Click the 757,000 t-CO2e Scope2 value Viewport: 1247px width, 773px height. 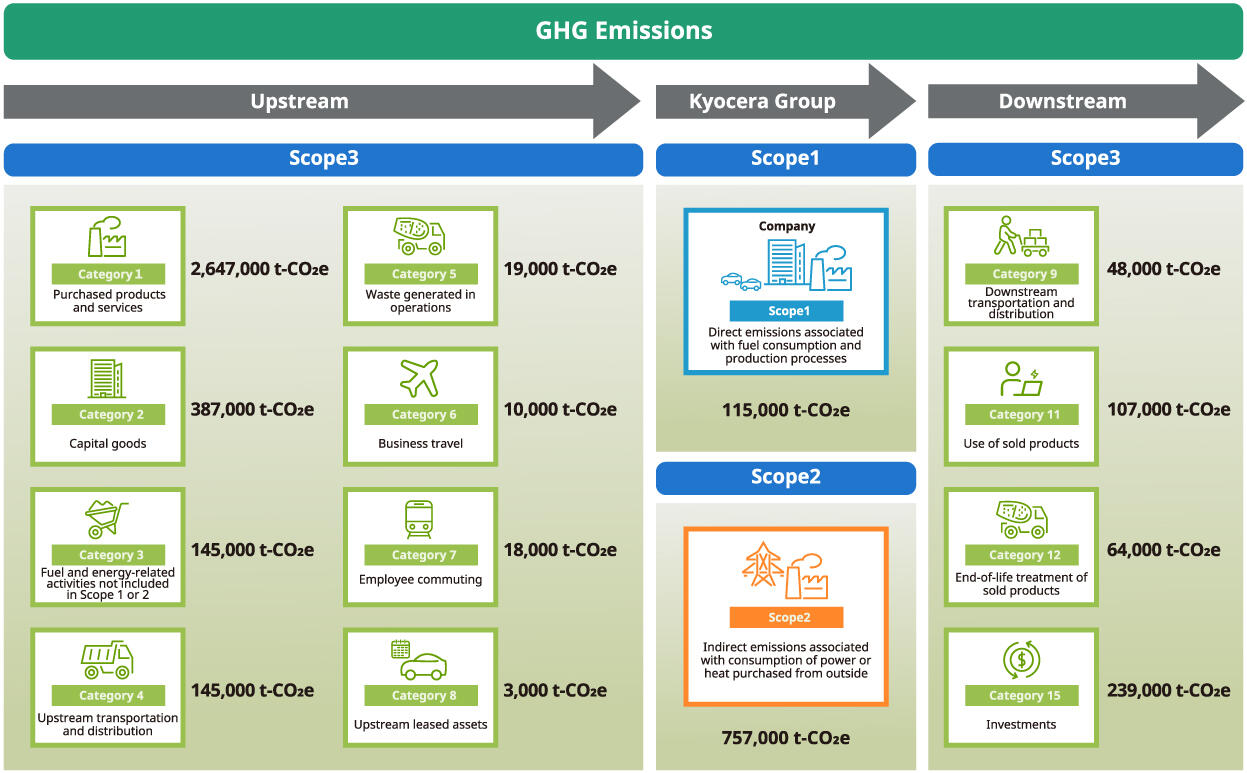coord(785,738)
